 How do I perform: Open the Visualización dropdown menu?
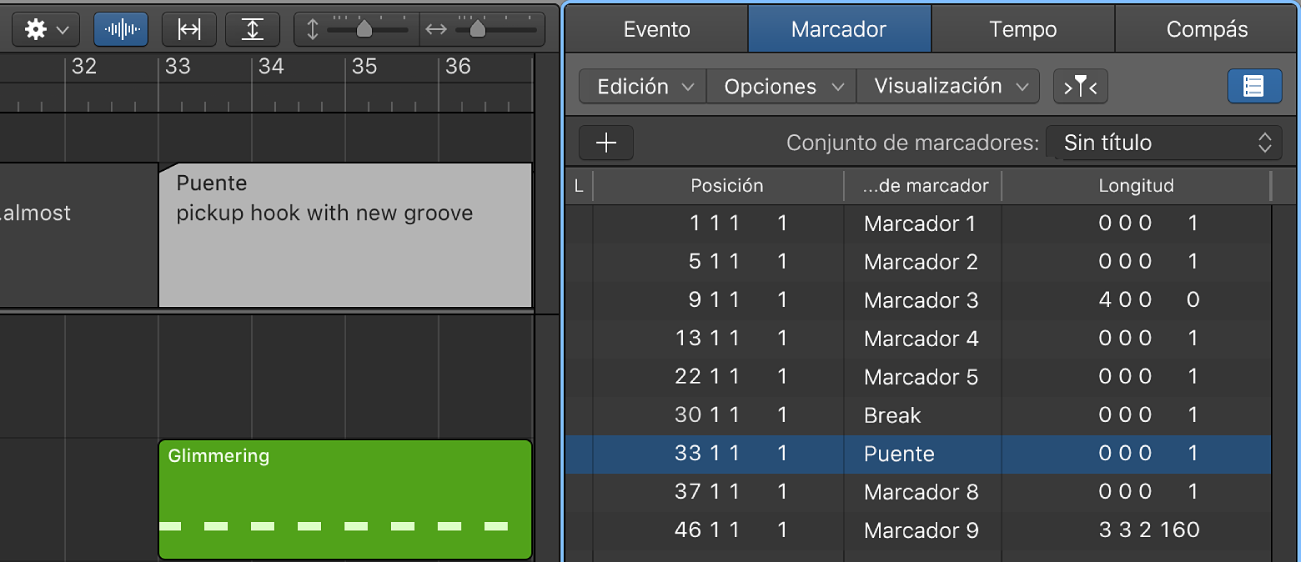(x=949, y=87)
